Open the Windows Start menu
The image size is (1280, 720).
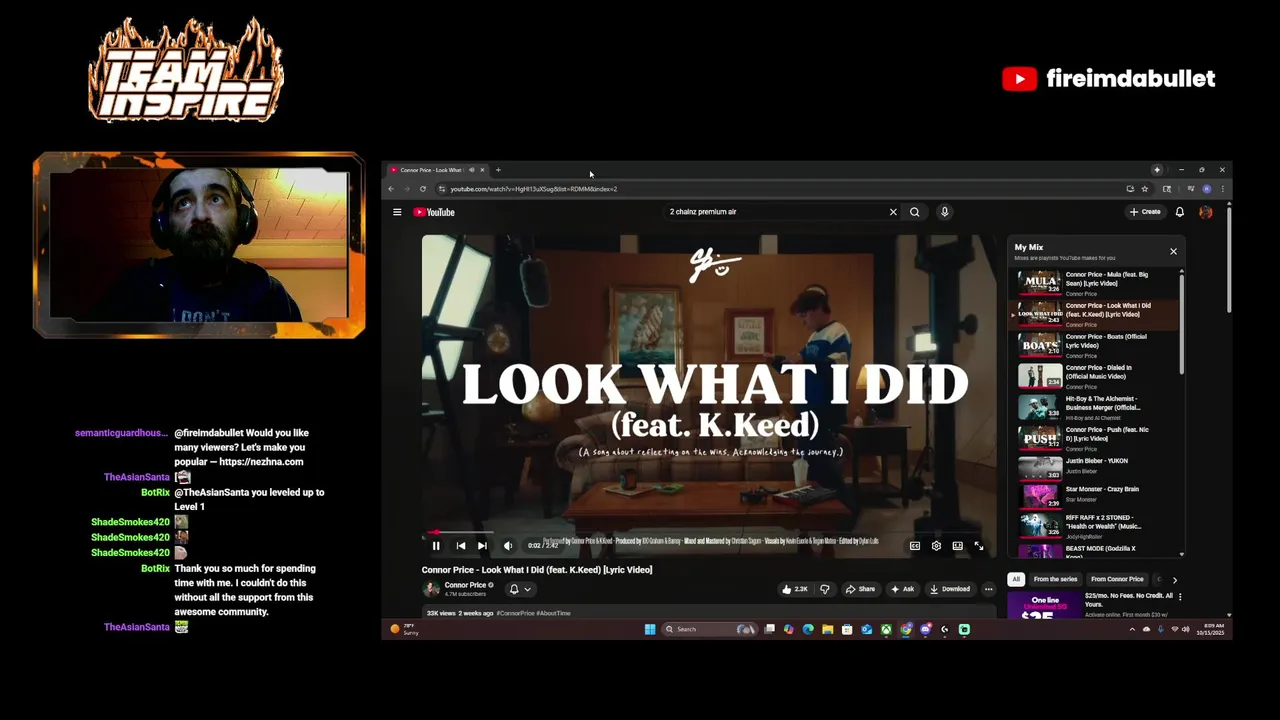tap(650, 629)
